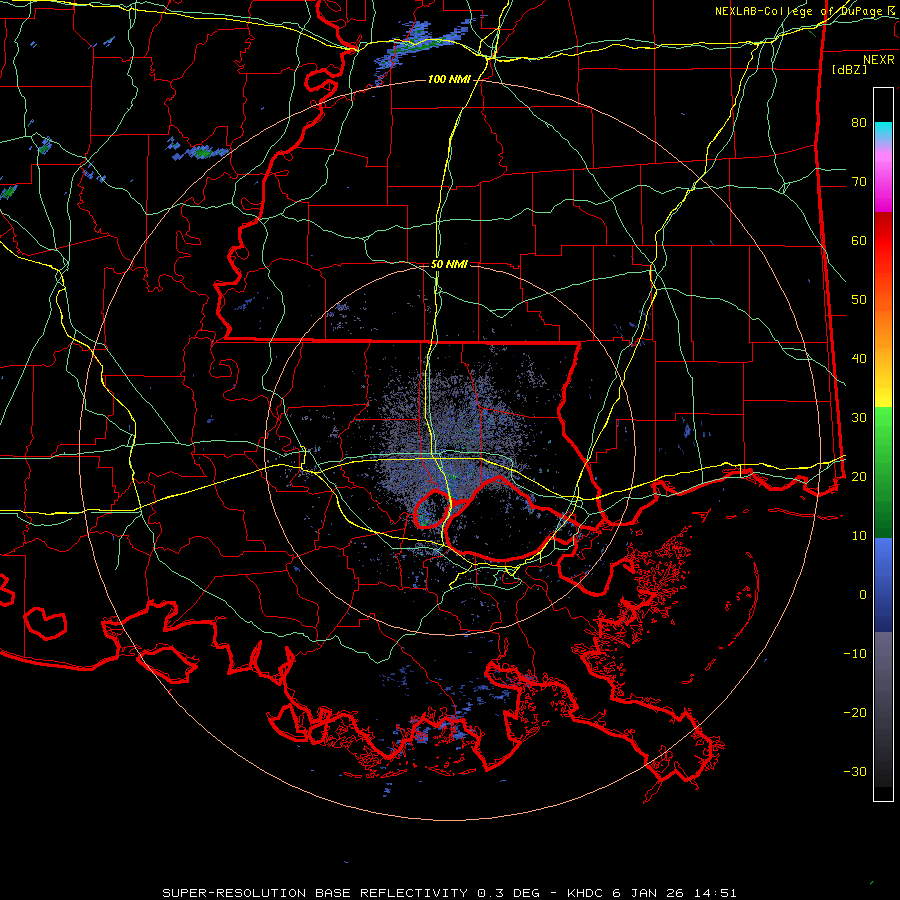The height and width of the screenshot is (900, 900).
Task: Click the 60 value on the dBZ scale
Action: 859,240
